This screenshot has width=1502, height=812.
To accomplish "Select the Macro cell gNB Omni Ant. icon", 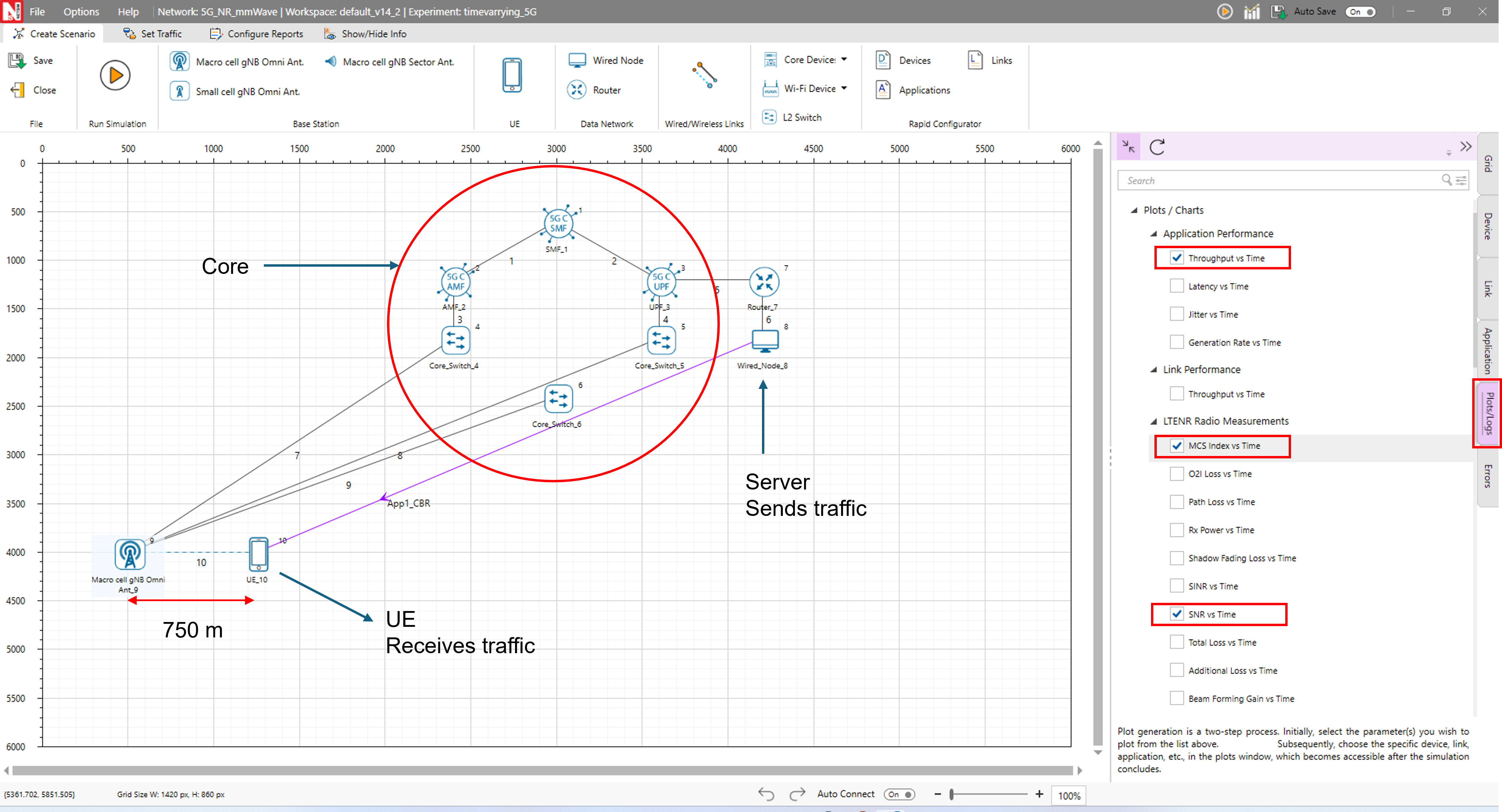I will (179, 61).
